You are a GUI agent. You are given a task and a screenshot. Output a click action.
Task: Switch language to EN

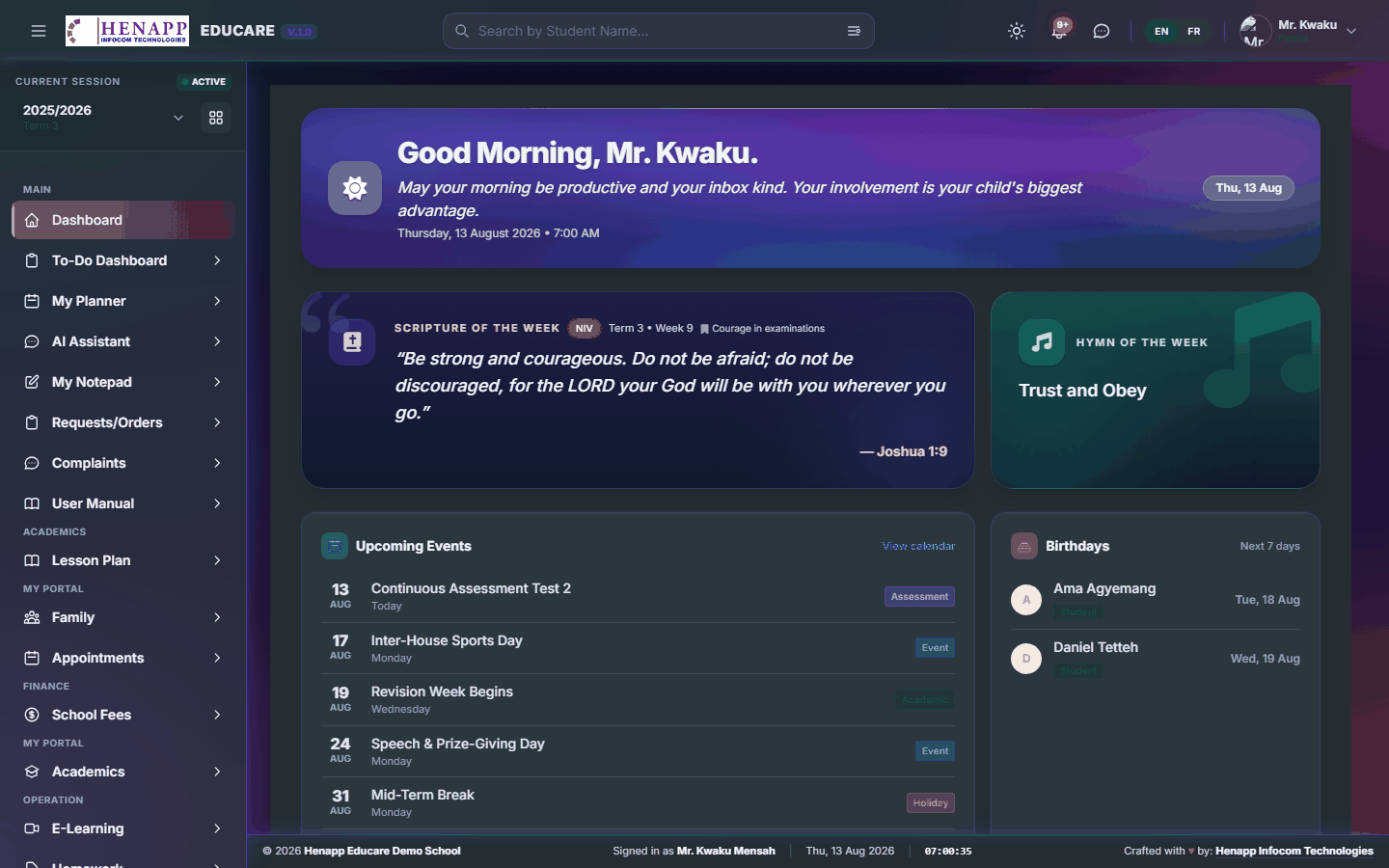pyautogui.click(x=1161, y=31)
